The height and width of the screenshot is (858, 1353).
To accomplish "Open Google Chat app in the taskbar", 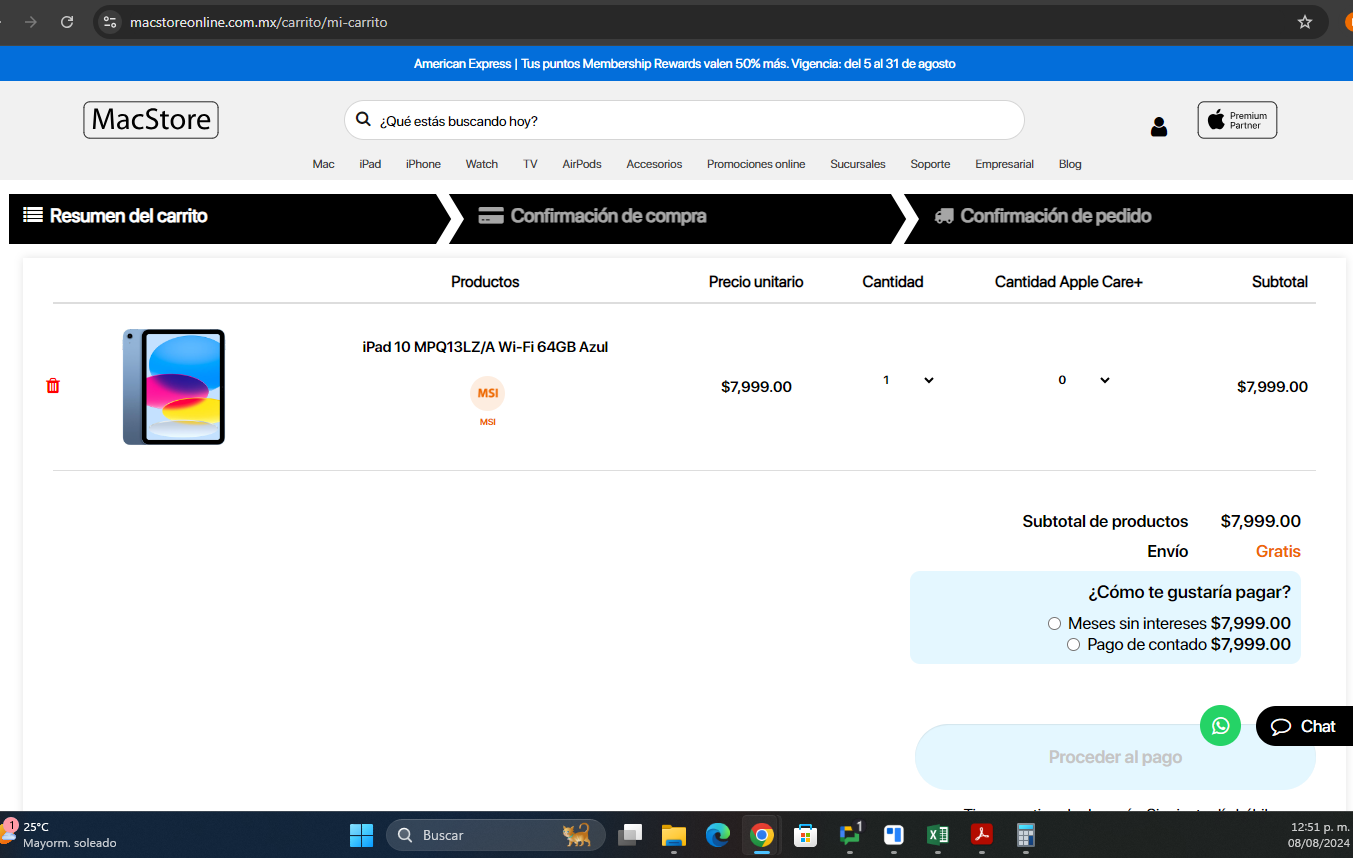I will 850,835.
